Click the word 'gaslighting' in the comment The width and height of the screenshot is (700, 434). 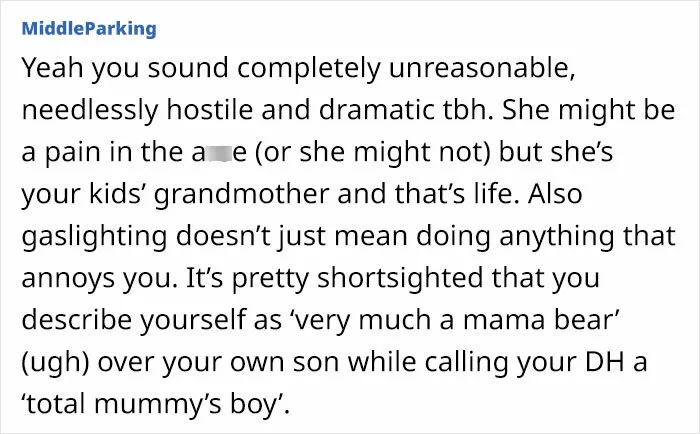coord(94,237)
